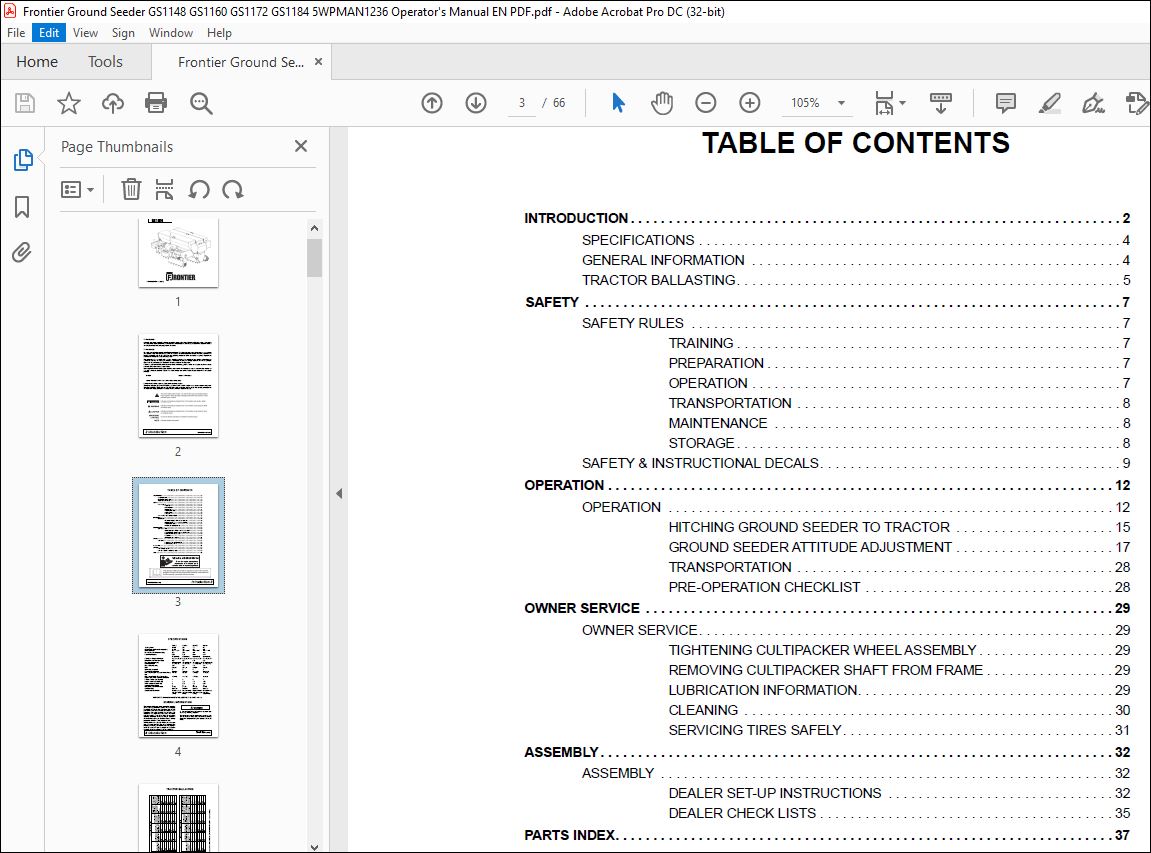1151x853 pixels.
Task: Go to the previous page with the up arrow
Action: 432,103
